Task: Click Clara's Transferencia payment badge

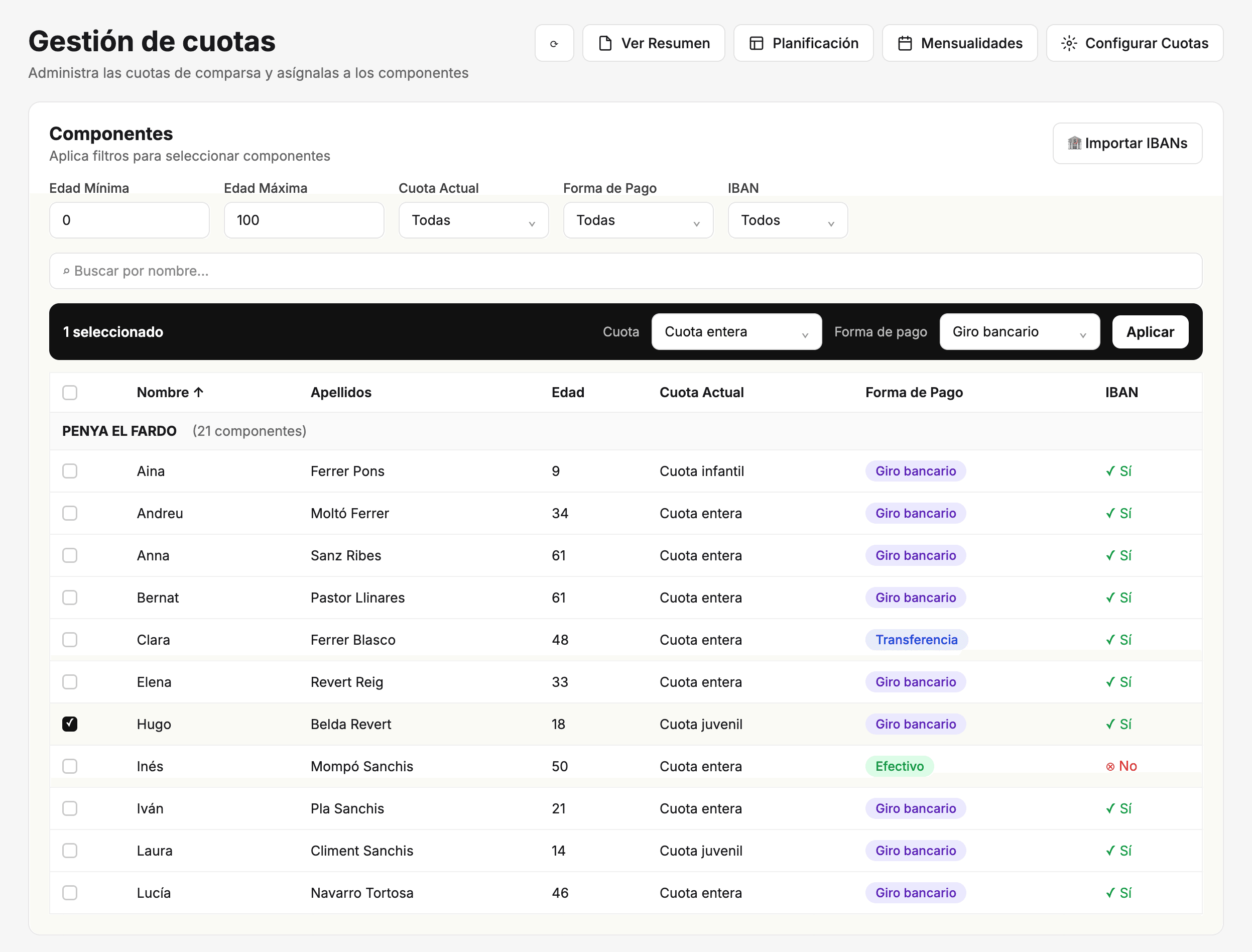Action: pyautogui.click(x=917, y=640)
